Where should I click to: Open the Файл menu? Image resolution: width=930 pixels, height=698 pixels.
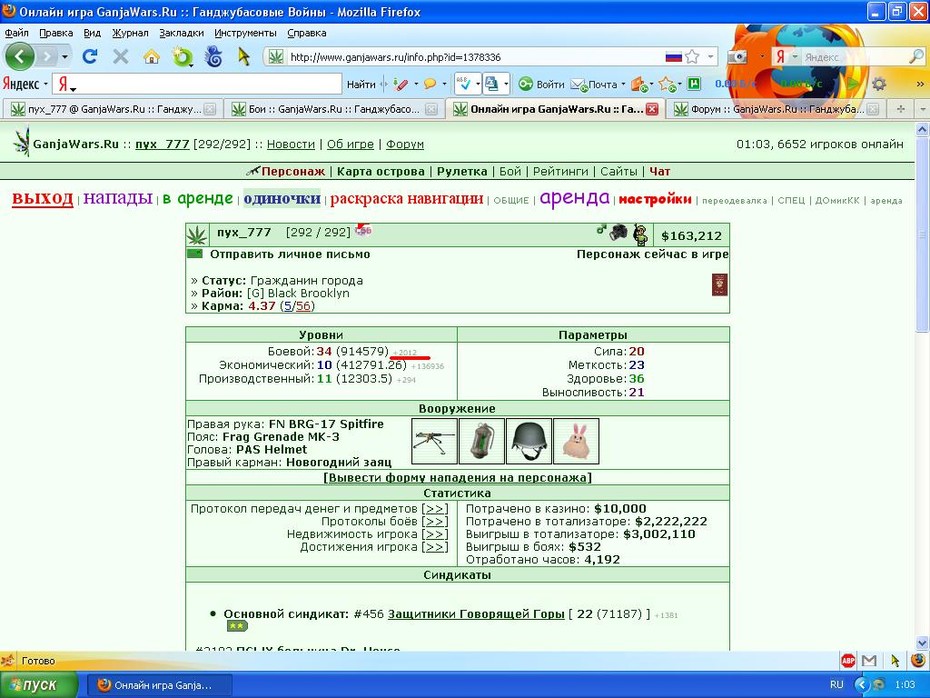coord(17,33)
